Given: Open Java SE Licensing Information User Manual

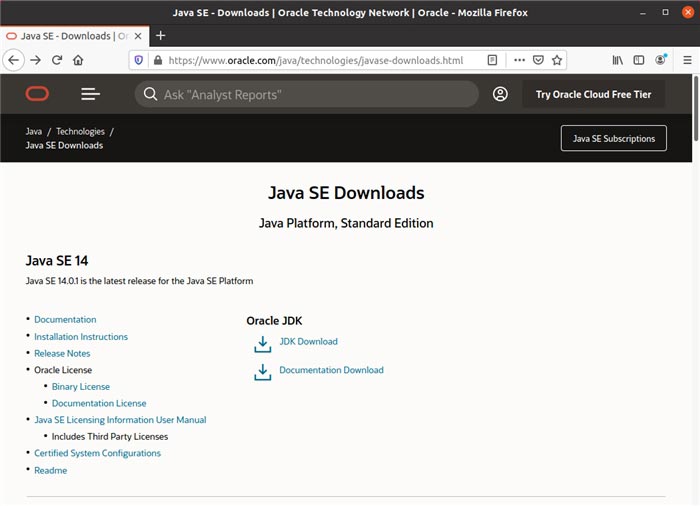Looking at the screenshot, I should pyautogui.click(x=120, y=420).
